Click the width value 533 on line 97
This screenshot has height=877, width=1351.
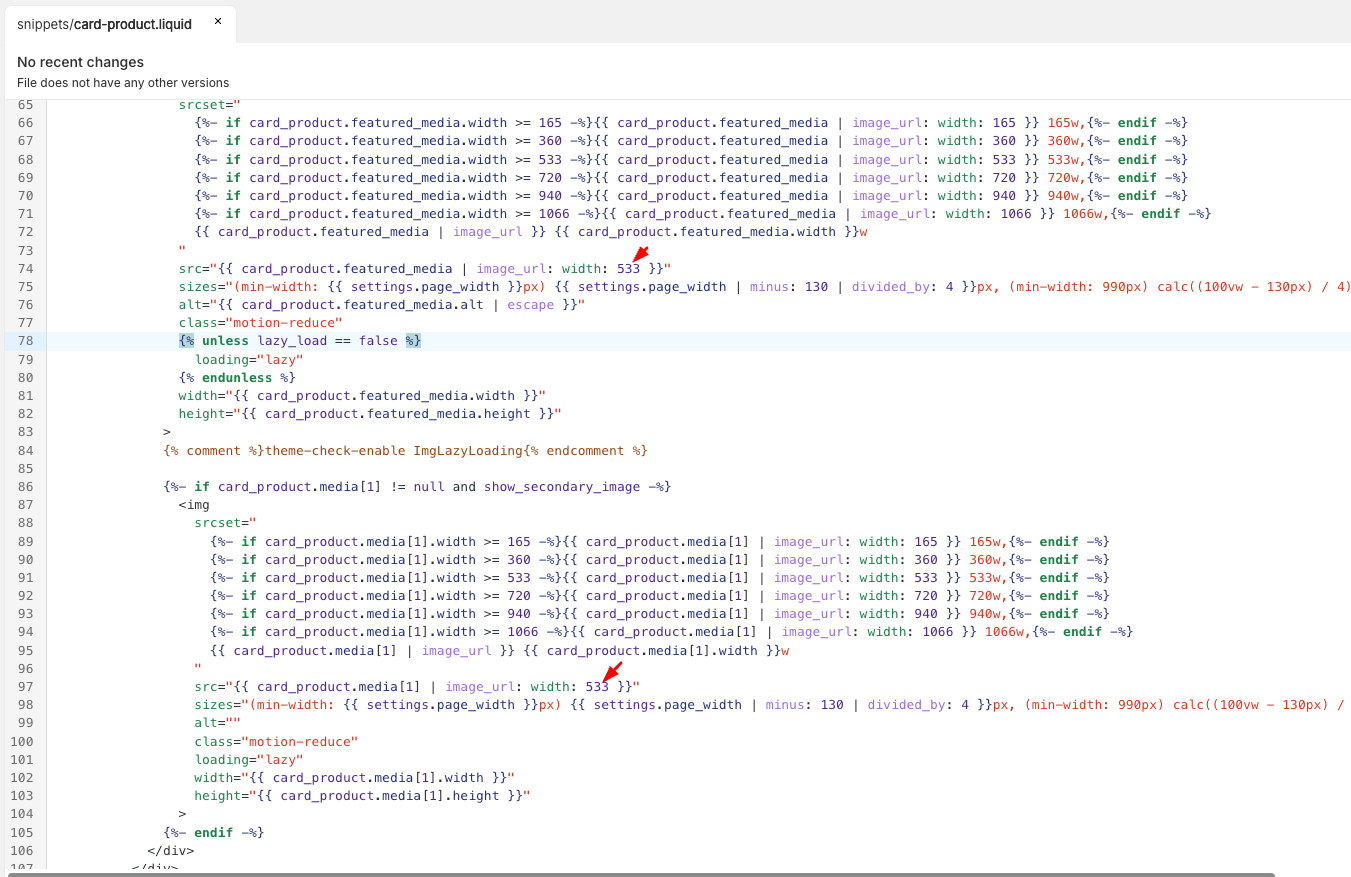(x=597, y=687)
